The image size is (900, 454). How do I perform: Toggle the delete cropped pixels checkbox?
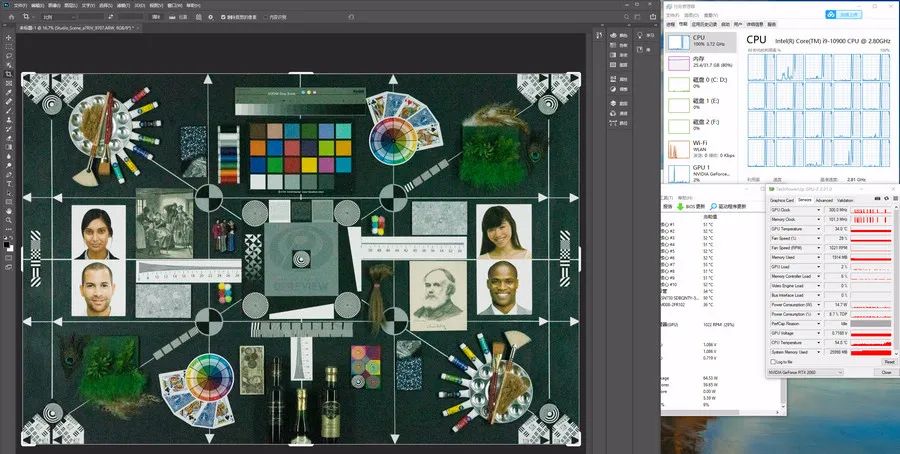(224, 17)
